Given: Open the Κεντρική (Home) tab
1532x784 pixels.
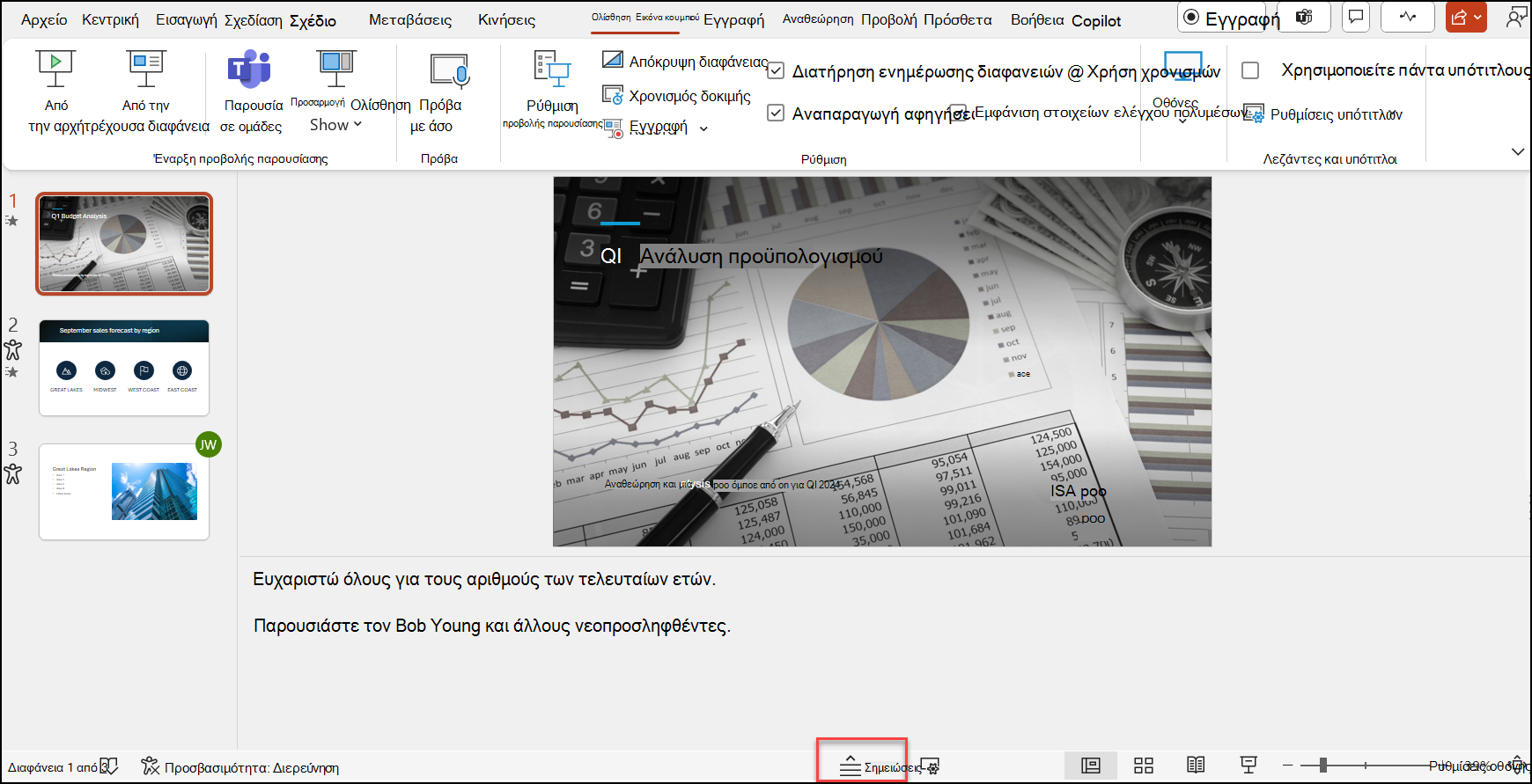Looking at the screenshot, I should pos(110,19).
